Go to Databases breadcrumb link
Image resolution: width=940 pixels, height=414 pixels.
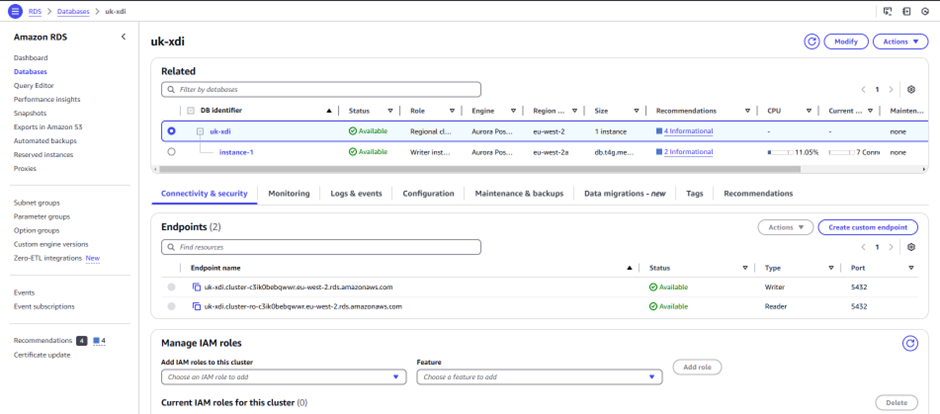pyautogui.click(x=73, y=11)
